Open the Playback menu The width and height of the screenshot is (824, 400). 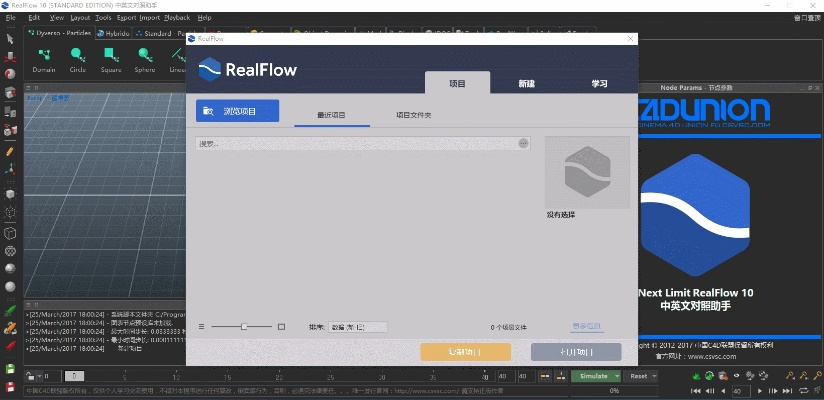tap(177, 17)
